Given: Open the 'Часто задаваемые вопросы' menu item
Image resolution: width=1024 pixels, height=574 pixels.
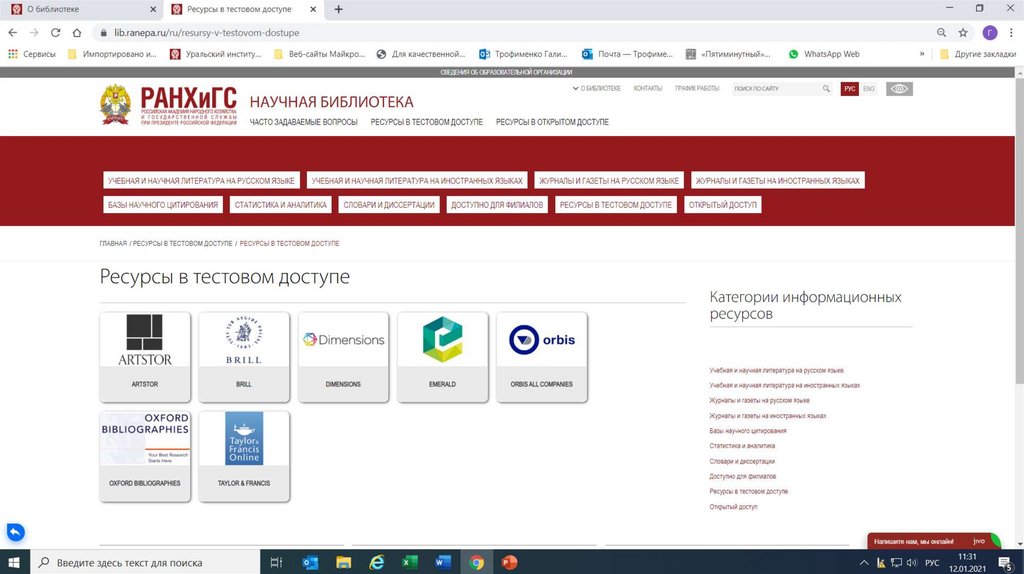Looking at the screenshot, I should pyautogui.click(x=304, y=122).
